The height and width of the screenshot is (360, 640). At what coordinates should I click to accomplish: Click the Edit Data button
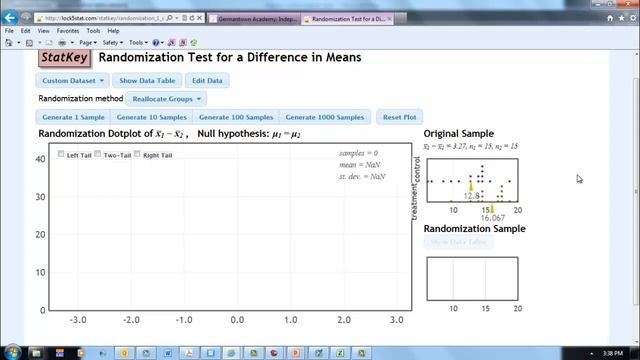[207, 81]
